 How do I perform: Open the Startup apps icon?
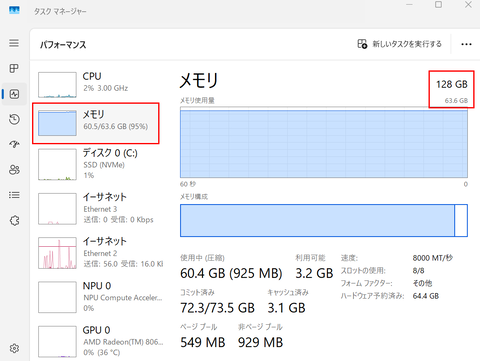click(x=14, y=144)
